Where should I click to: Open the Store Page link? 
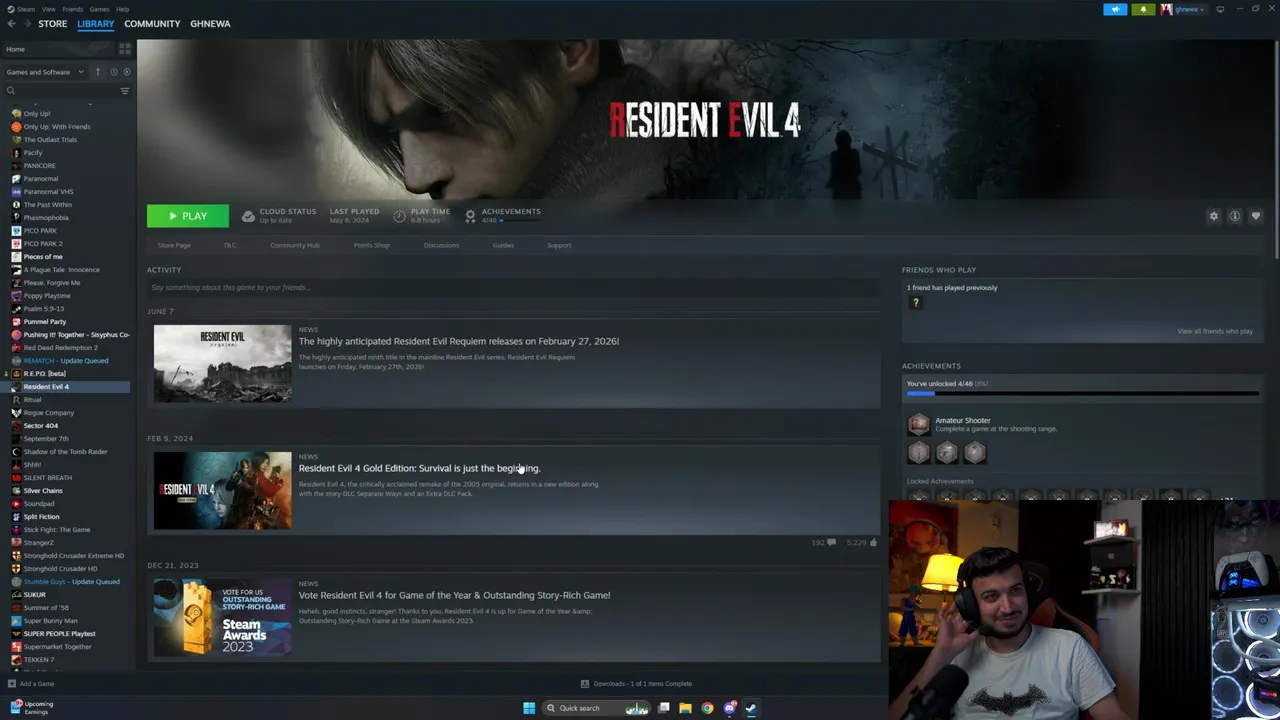point(173,245)
